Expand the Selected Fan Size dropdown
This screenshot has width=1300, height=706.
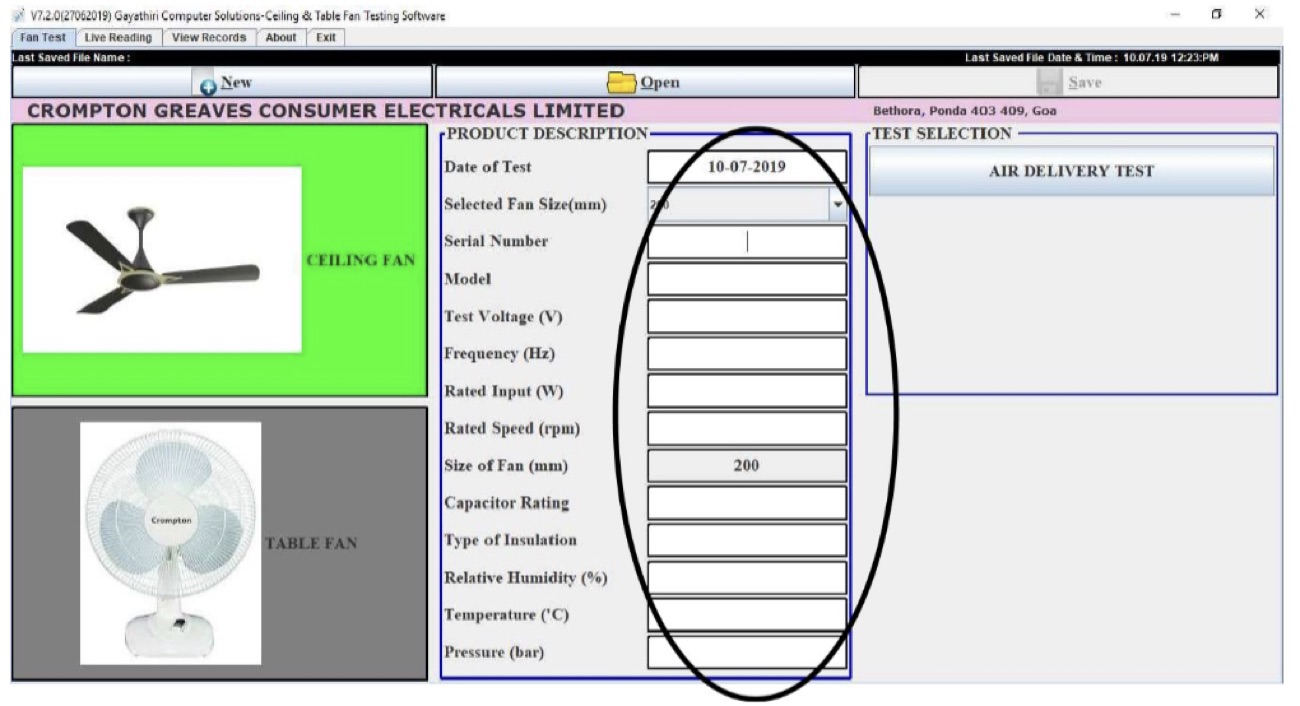[837, 205]
